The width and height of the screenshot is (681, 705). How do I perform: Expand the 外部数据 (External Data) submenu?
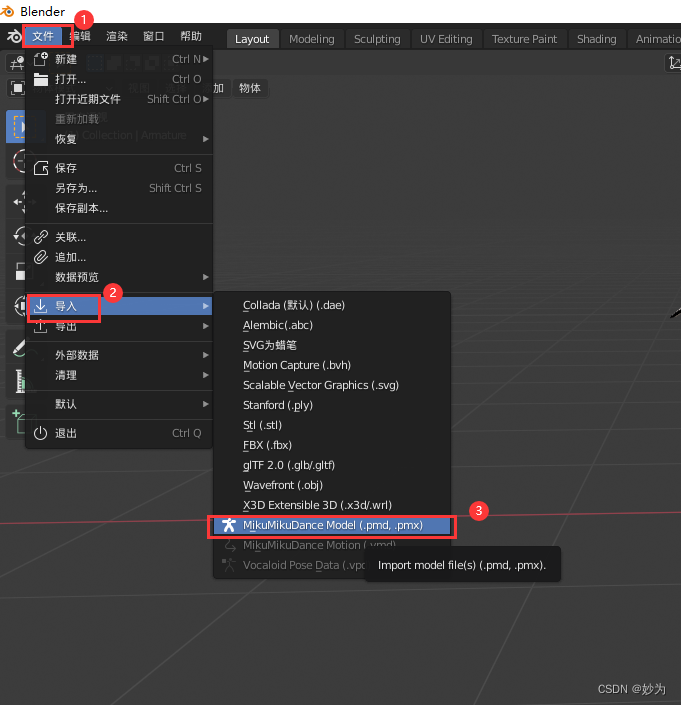[119, 355]
